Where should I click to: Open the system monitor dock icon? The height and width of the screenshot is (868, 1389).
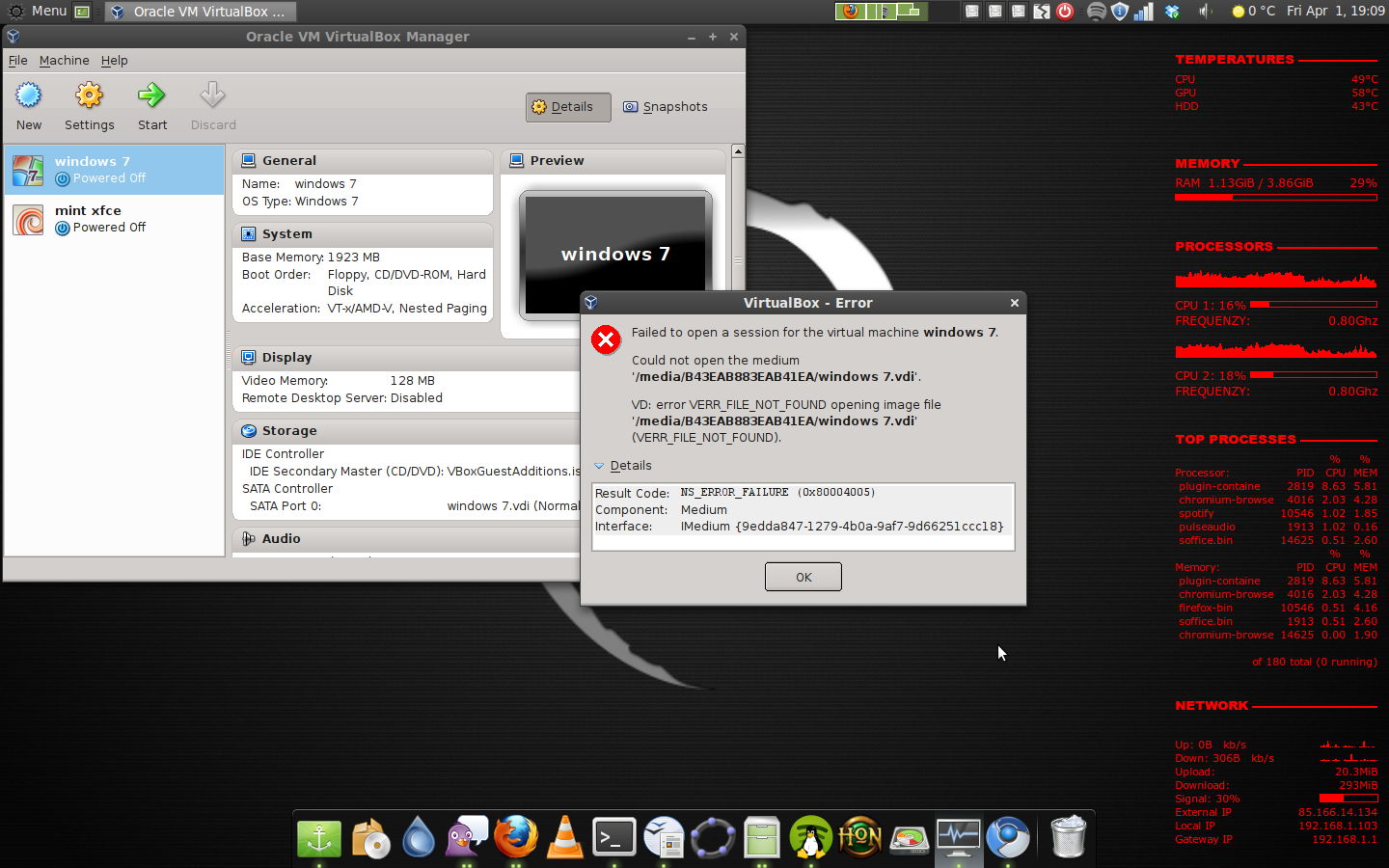(958, 837)
